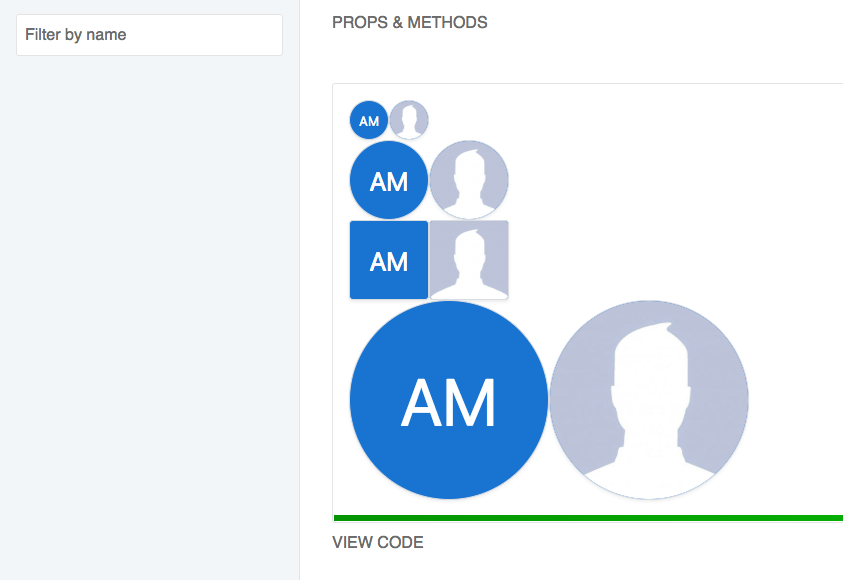Open the code sample via VIEW CODE

(378, 542)
